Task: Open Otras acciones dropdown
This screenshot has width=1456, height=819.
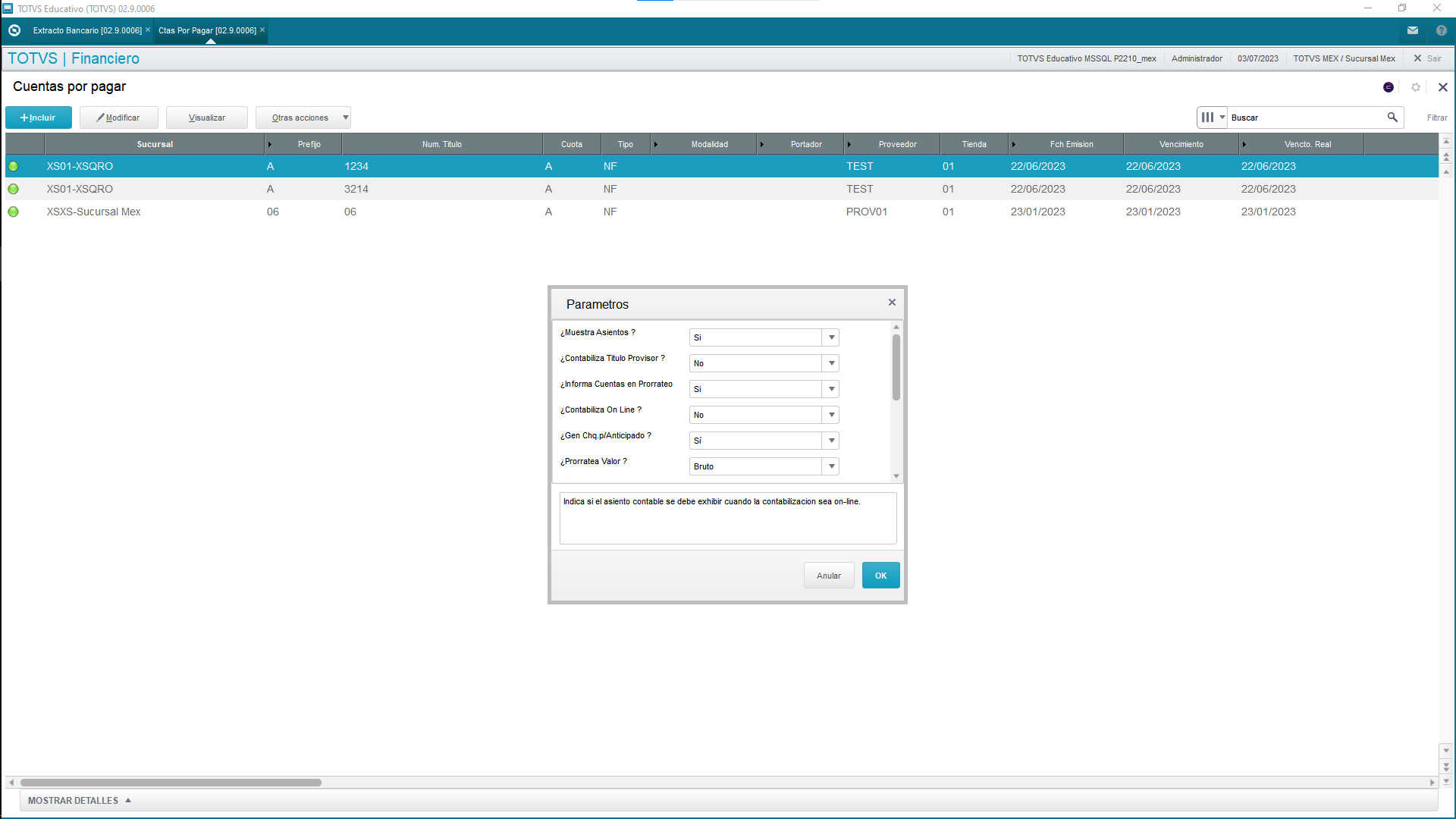Action: (303, 118)
